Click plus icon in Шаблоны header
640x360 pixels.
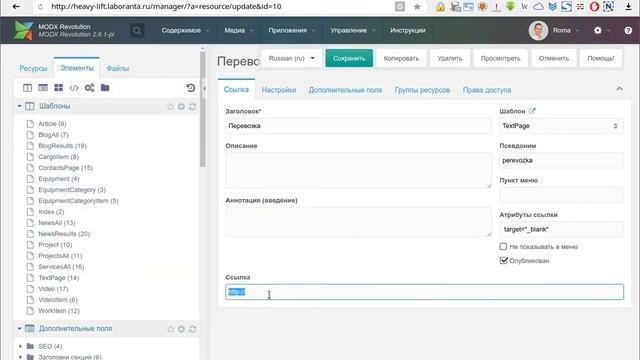click(x=181, y=107)
